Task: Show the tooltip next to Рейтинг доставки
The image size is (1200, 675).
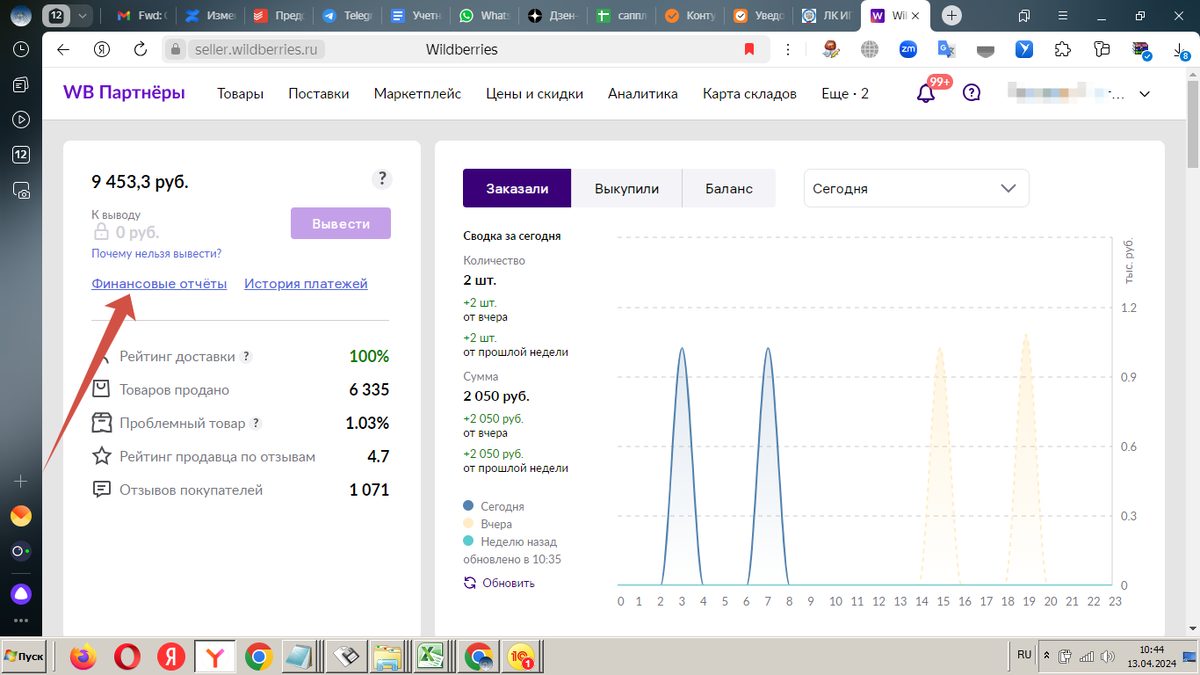Action: tap(246, 356)
